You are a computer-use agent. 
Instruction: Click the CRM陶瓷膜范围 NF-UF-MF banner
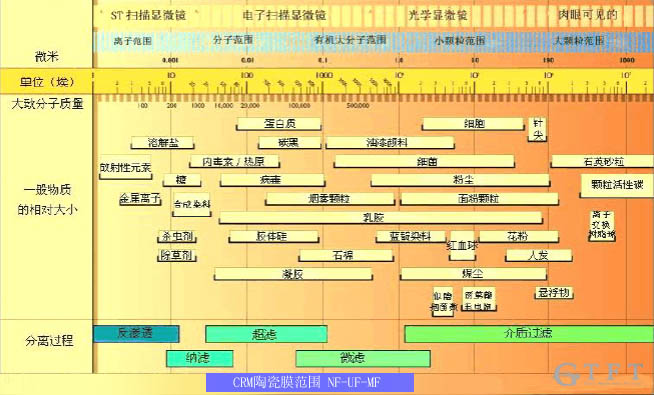pyautogui.click(x=310, y=382)
